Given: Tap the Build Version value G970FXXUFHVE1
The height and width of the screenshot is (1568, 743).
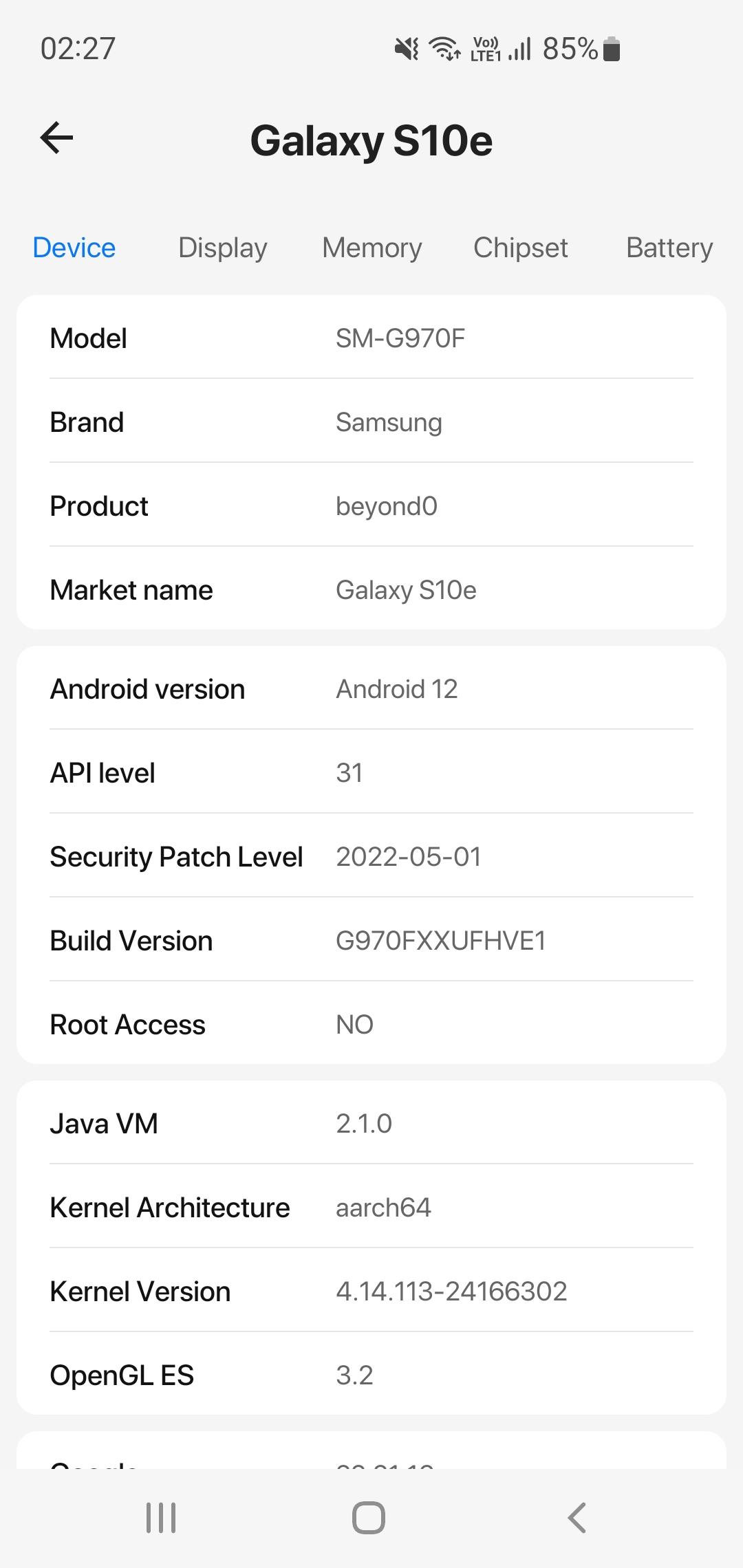Looking at the screenshot, I should pyautogui.click(x=441, y=940).
